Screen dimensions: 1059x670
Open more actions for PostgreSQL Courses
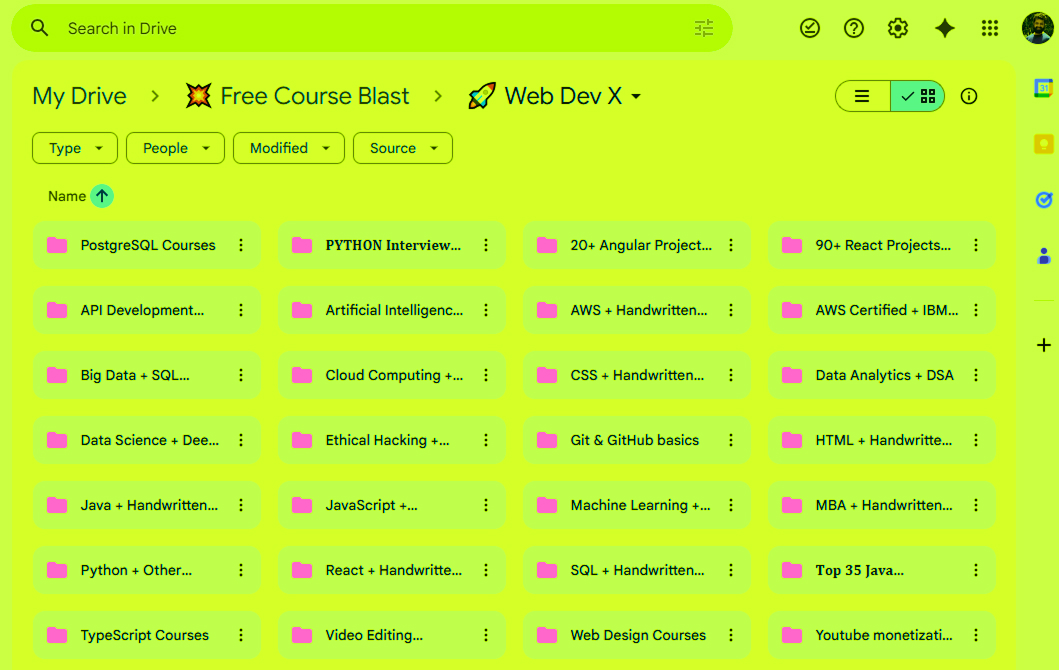241,245
